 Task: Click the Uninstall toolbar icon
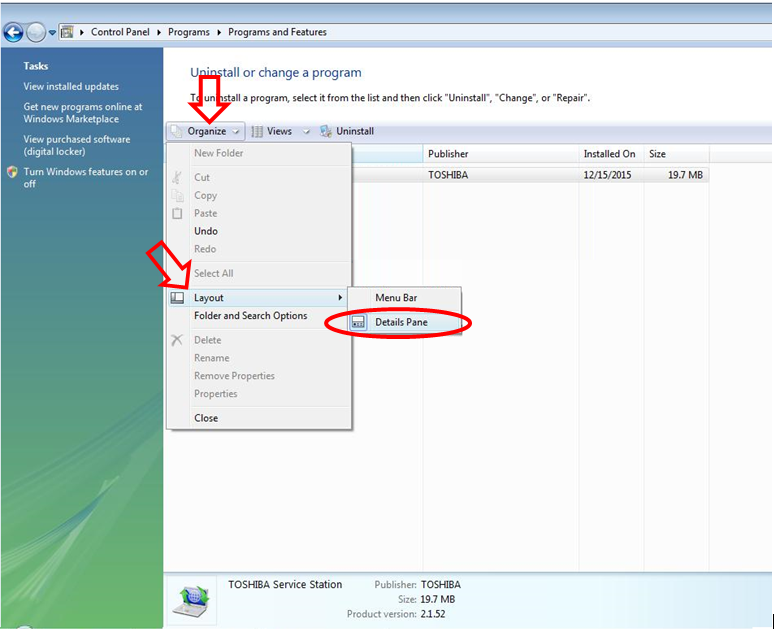325,131
